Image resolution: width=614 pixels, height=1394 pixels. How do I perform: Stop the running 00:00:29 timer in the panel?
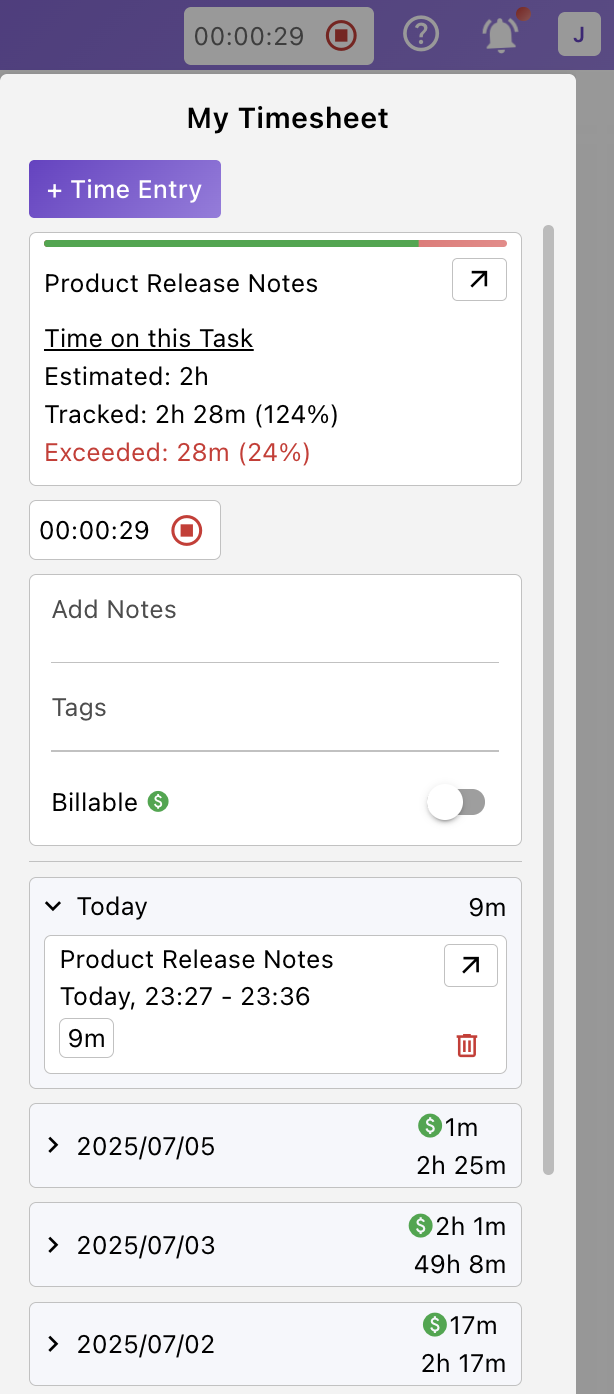(x=186, y=530)
